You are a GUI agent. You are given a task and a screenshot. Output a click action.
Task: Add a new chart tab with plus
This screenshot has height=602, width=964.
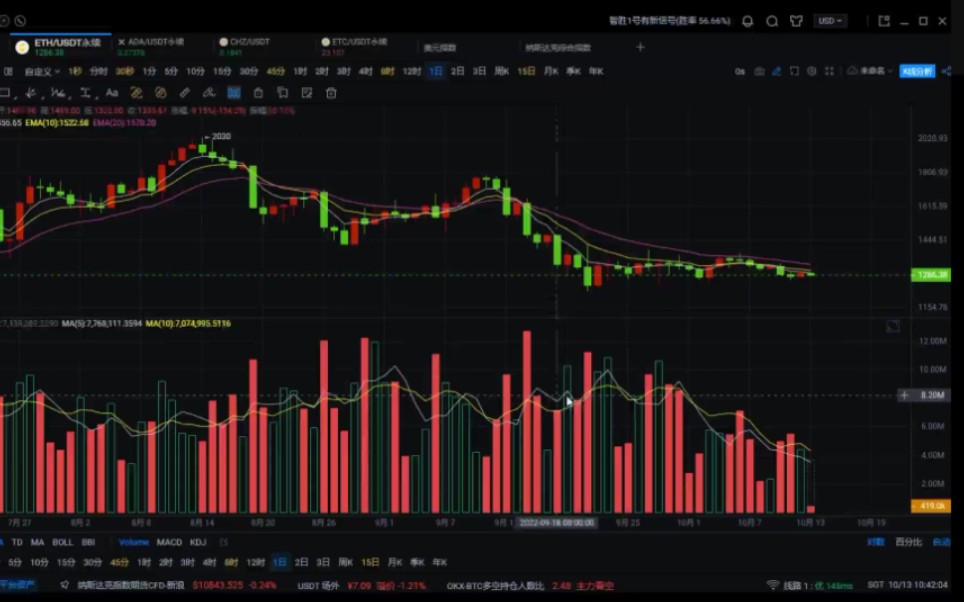(640, 47)
